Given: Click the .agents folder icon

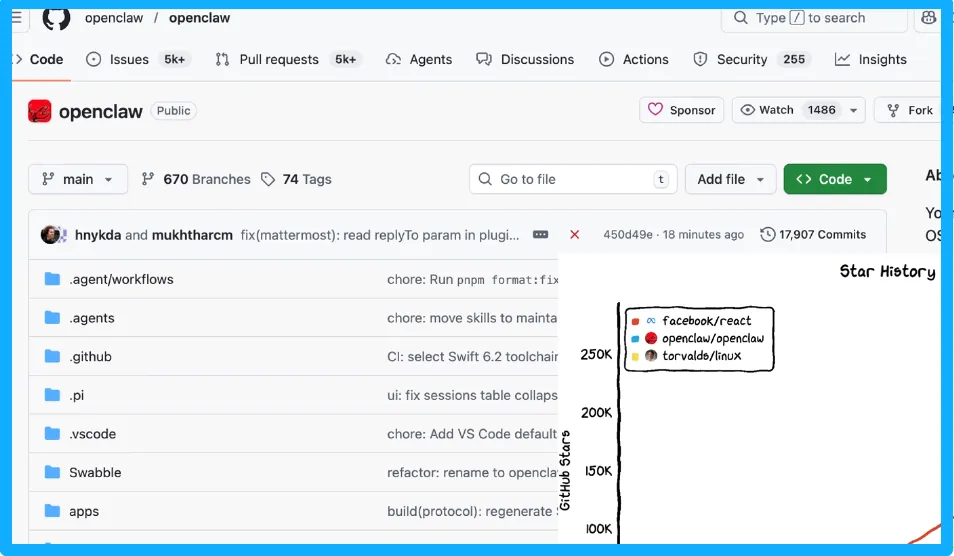Looking at the screenshot, I should [52, 318].
